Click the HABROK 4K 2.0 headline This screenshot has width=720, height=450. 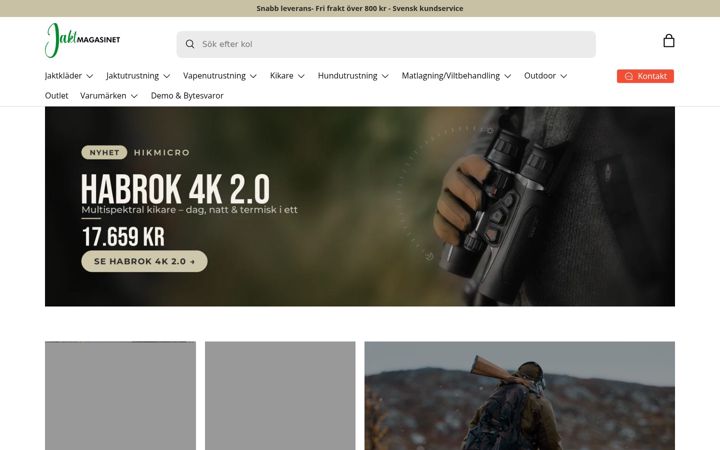pos(175,189)
